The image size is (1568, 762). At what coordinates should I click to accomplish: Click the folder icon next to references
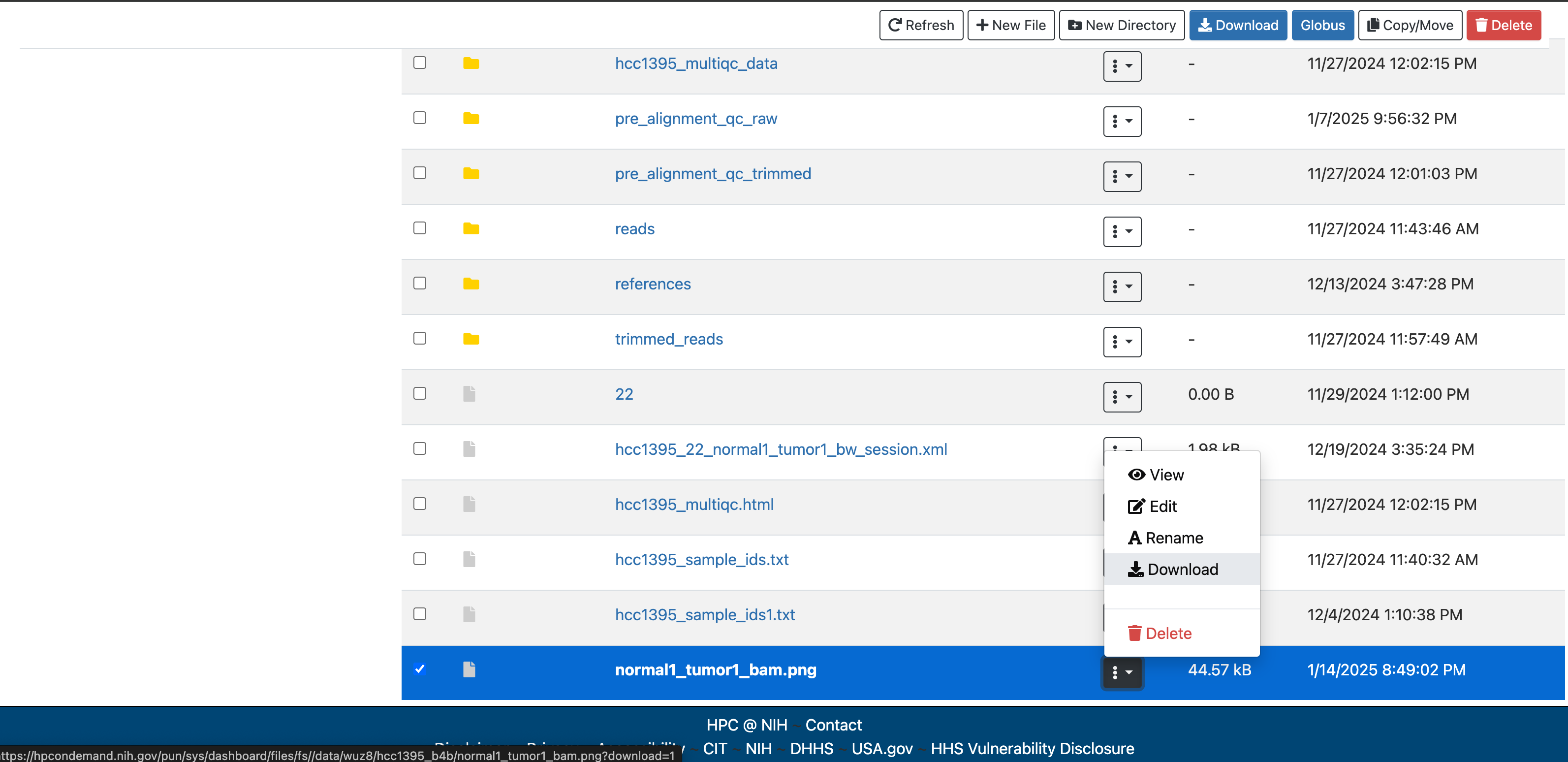click(470, 284)
